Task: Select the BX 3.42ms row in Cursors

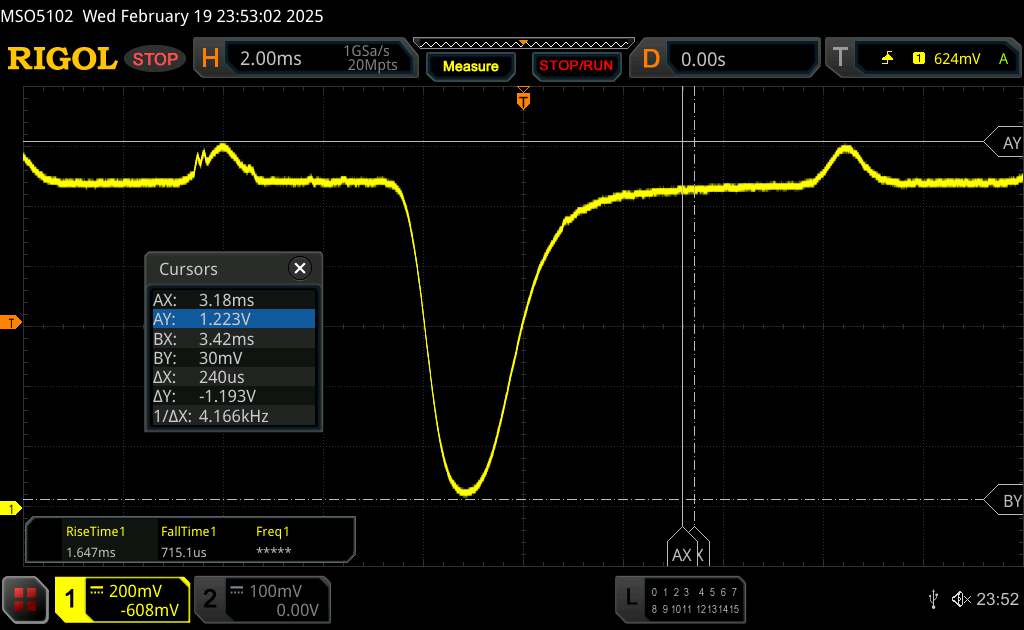Action: pos(232,338)
